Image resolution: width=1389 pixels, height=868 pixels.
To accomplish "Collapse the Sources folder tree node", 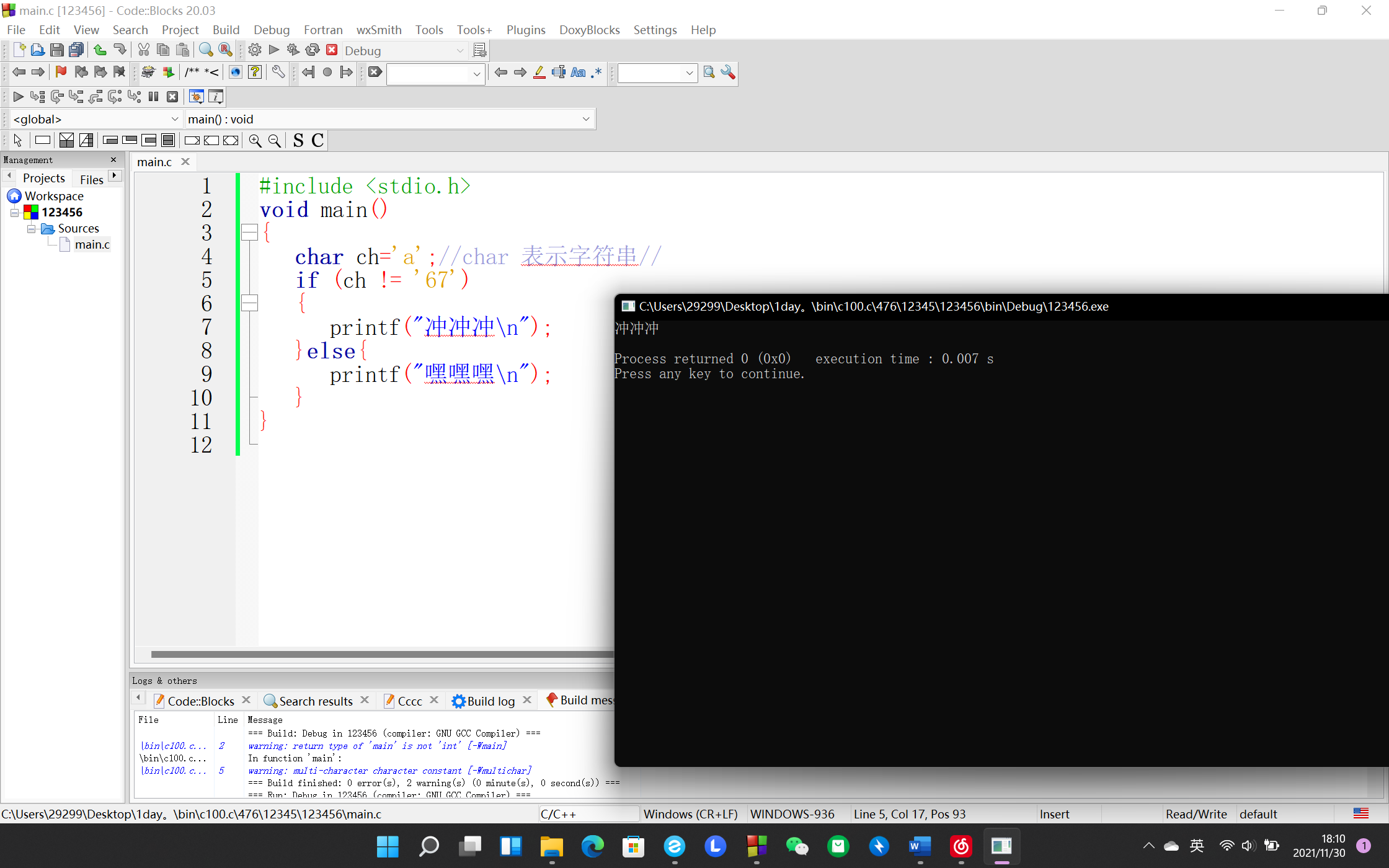I will (x=31, y=229).
